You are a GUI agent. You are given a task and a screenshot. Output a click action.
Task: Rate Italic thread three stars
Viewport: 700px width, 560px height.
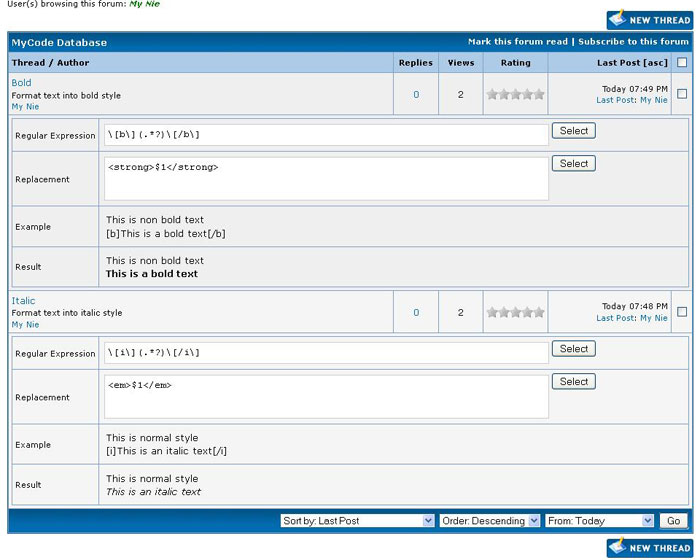[x=516, y=312]
